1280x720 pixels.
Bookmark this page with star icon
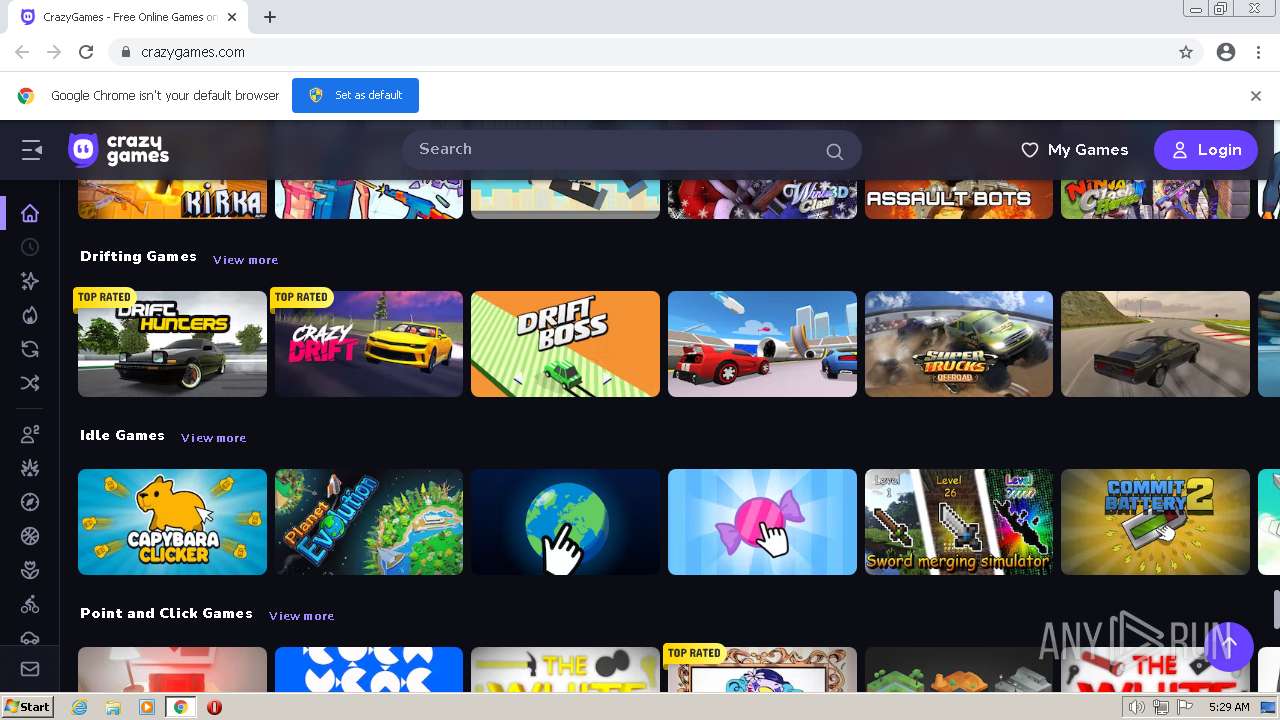(x=1186, y=52)
